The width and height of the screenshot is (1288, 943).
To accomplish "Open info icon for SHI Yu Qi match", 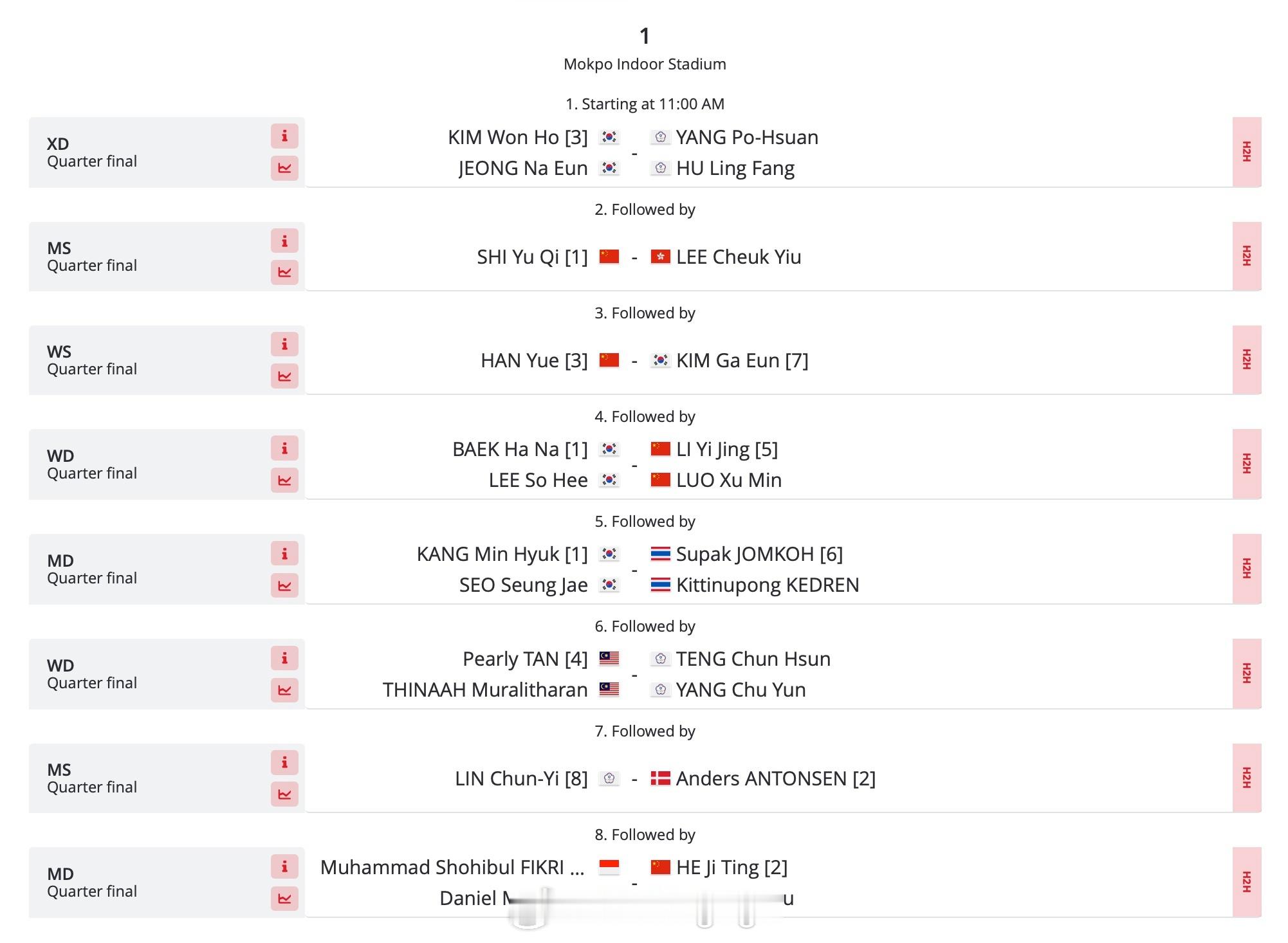I will click(284, 241).
